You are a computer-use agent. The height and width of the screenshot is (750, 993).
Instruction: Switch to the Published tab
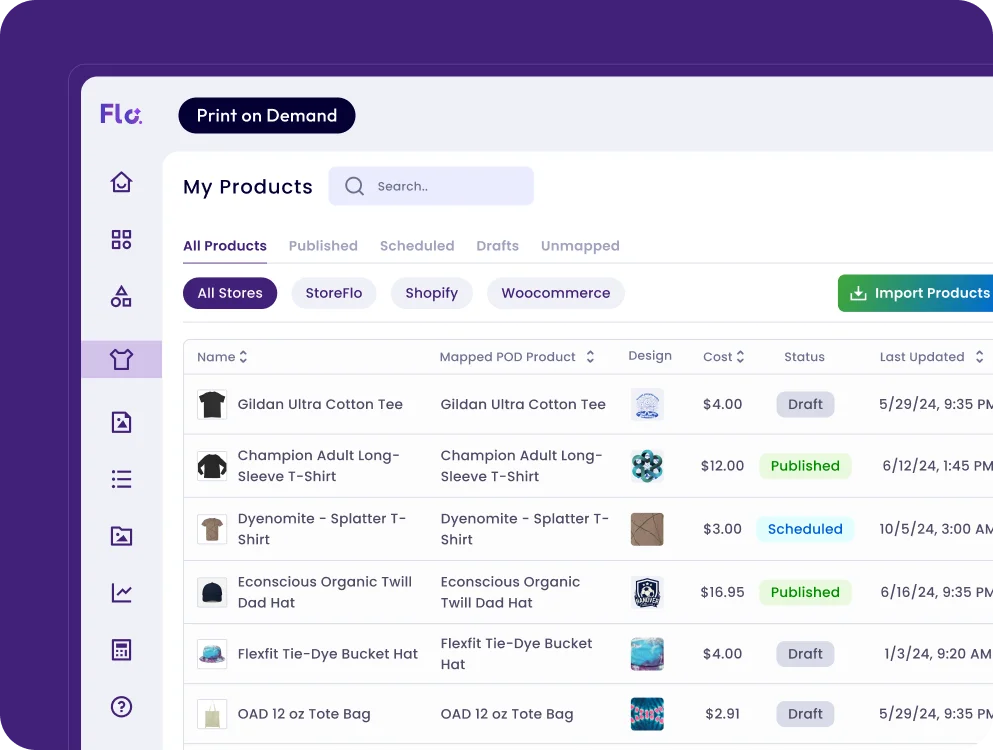click(323, 246)
